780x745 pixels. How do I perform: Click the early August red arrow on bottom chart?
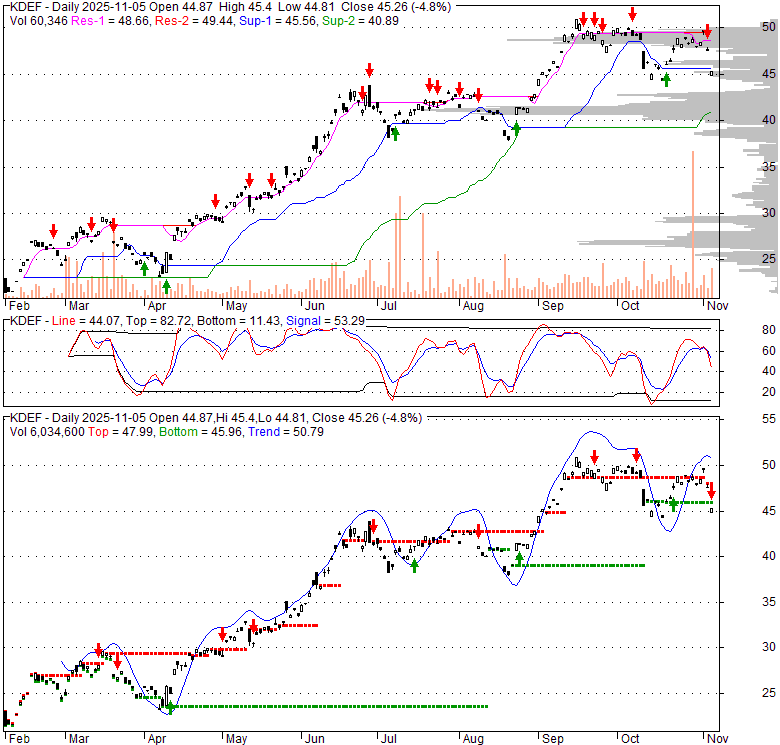[x=479, y=532]
